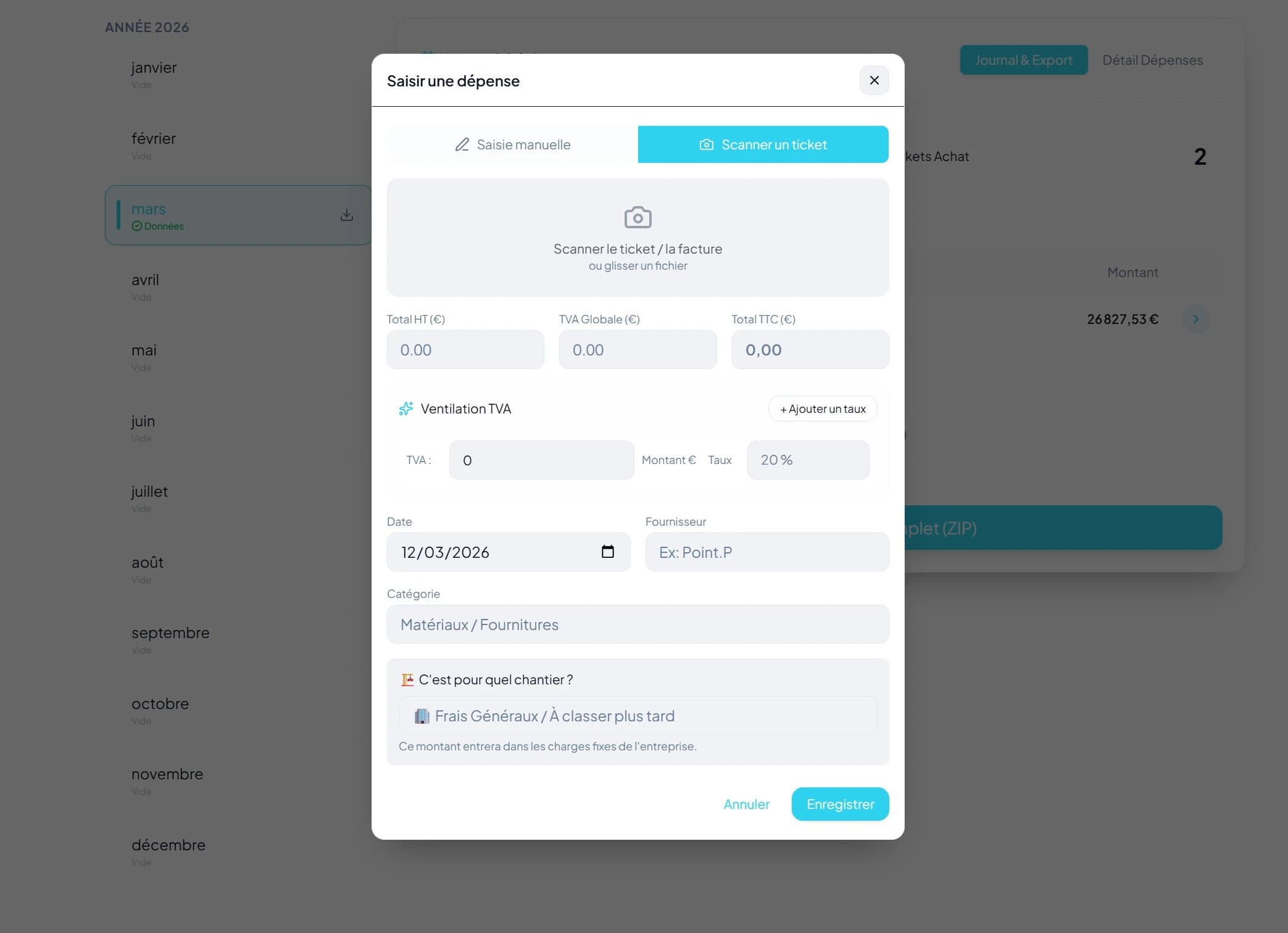Image resolution: width=1288 pixels, height=933 pixels.
Task: Click the Enregistrer button
Action: pos(839,803)
